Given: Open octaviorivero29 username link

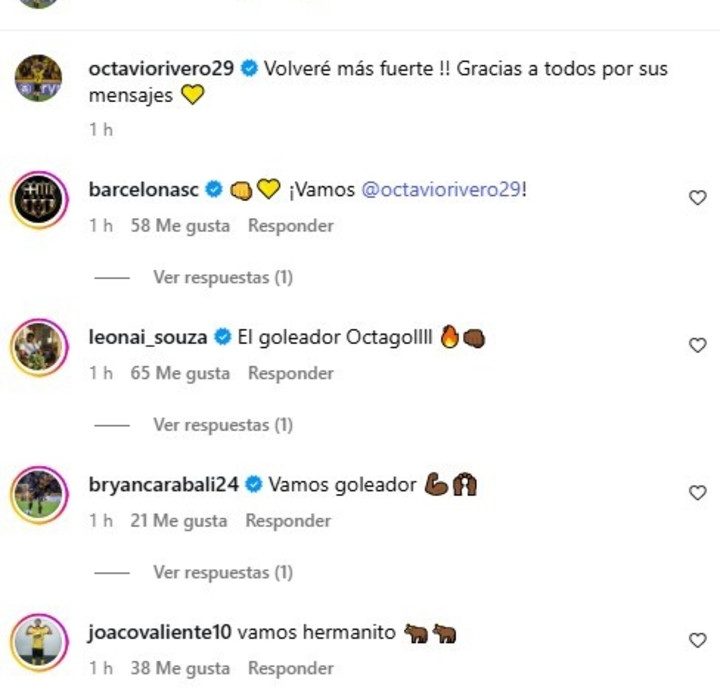Looking at the screenshot, I should coord(161,68).
